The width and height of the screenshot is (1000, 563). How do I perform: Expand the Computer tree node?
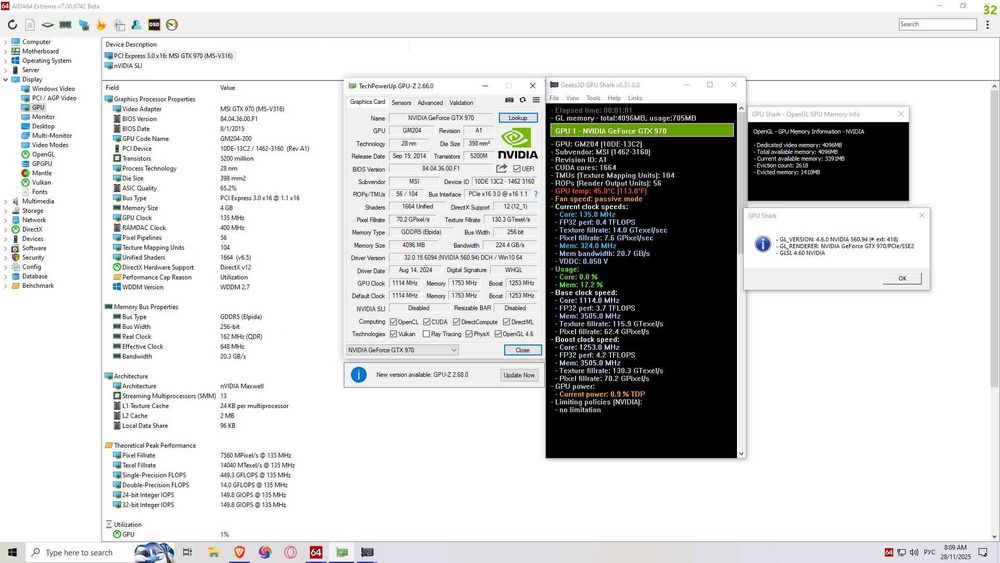pos(6,42)
